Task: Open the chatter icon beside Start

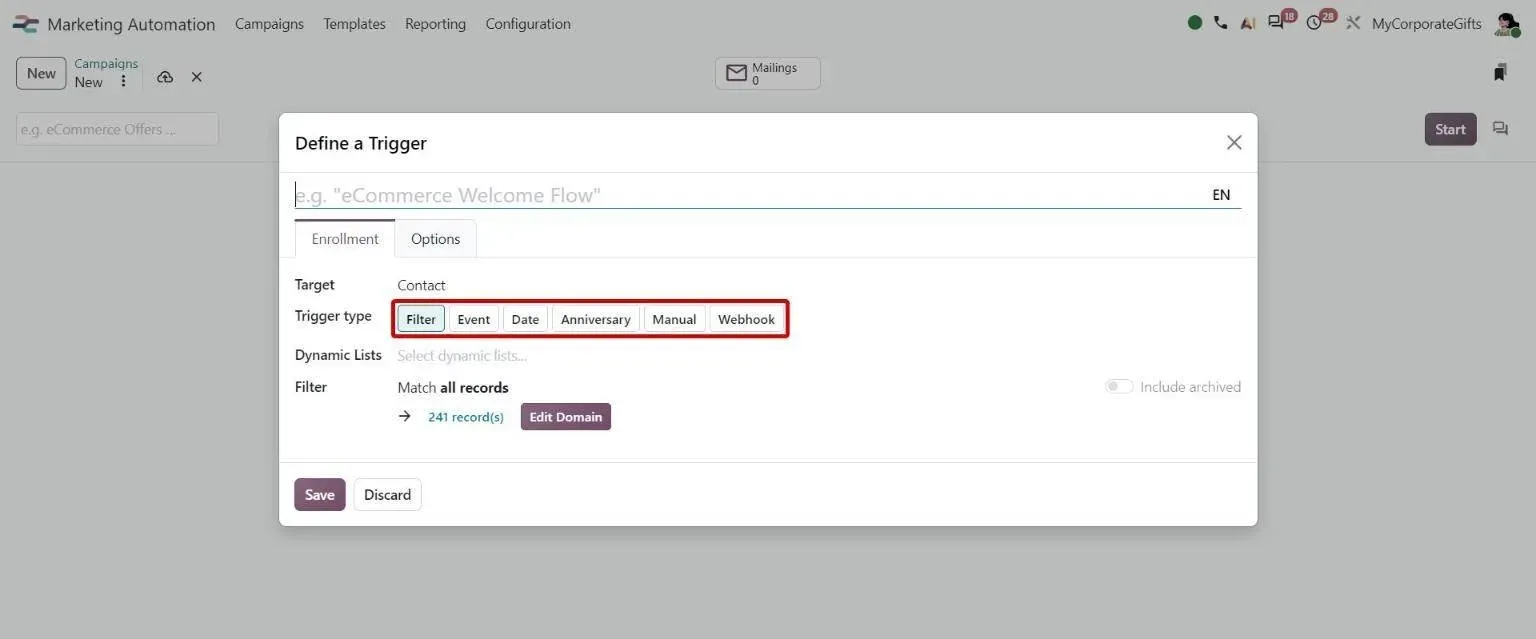Action: click(x=1500, y=129)
